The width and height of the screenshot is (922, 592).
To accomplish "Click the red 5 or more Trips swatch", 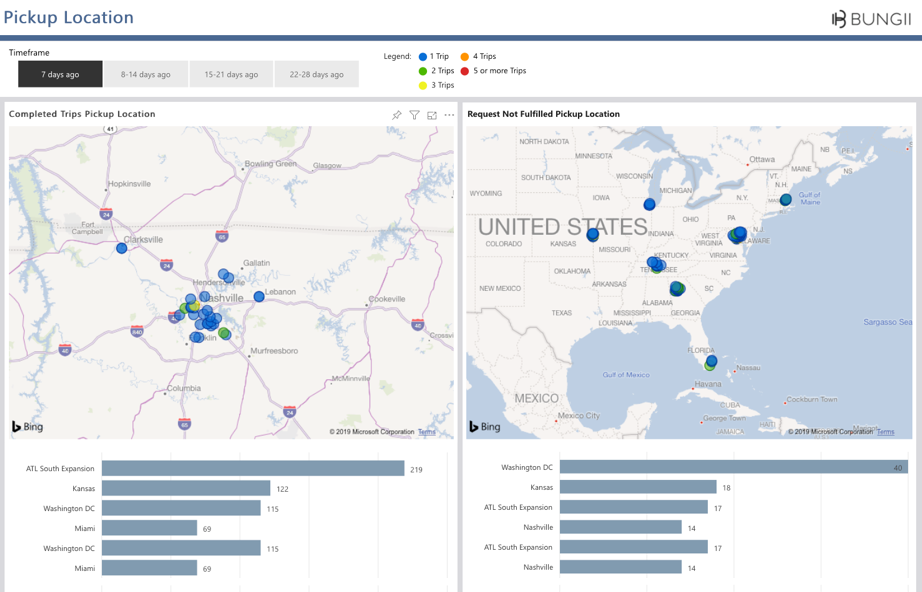I will 465,71.
